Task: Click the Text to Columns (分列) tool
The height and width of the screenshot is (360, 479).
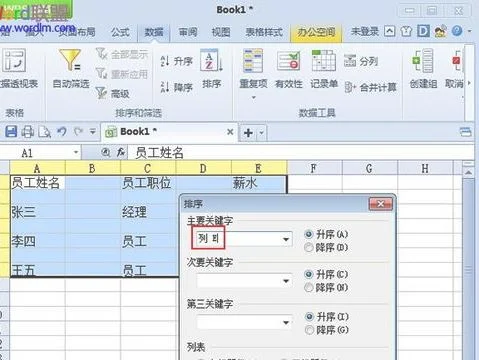Action: coord(361,61)
